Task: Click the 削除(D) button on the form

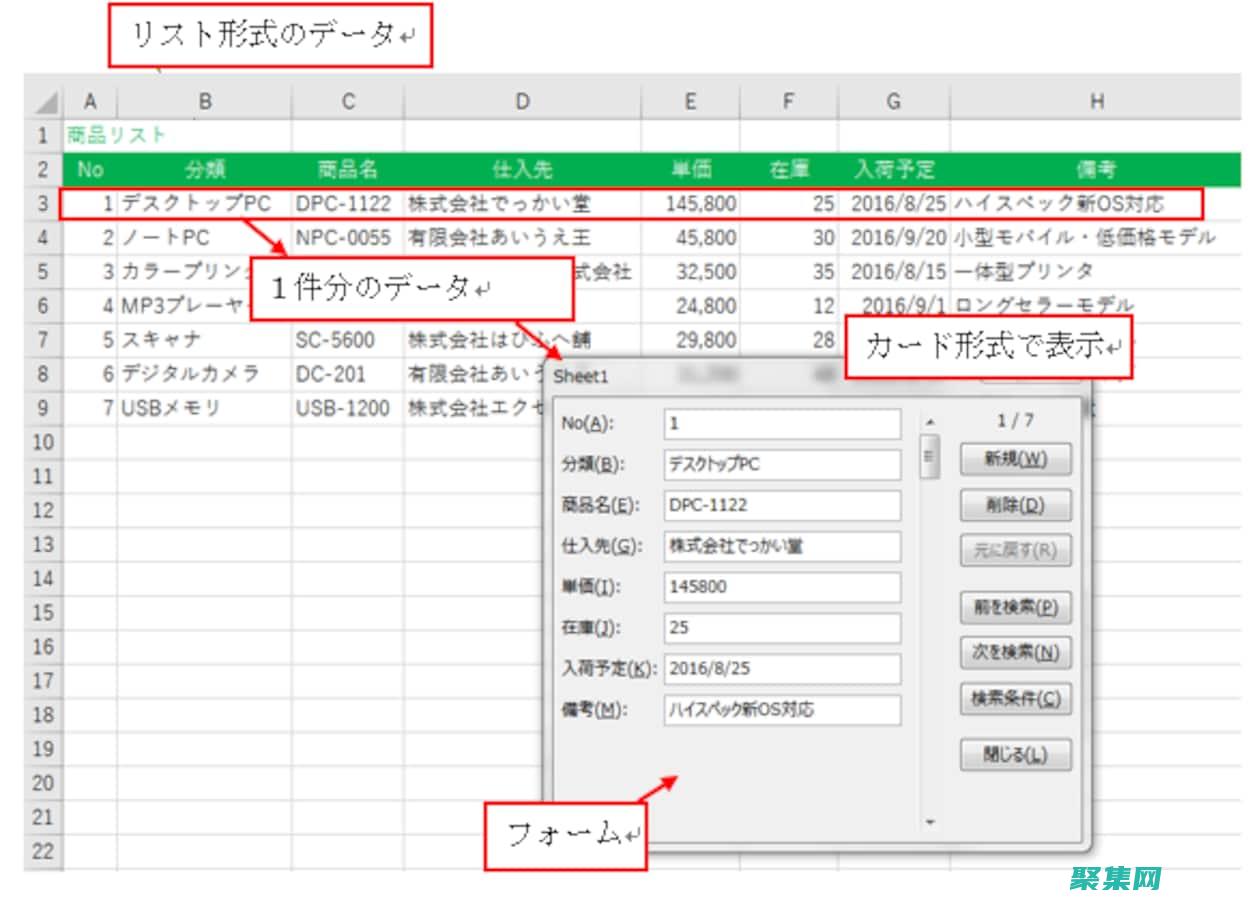Action: click(1016, 505)
